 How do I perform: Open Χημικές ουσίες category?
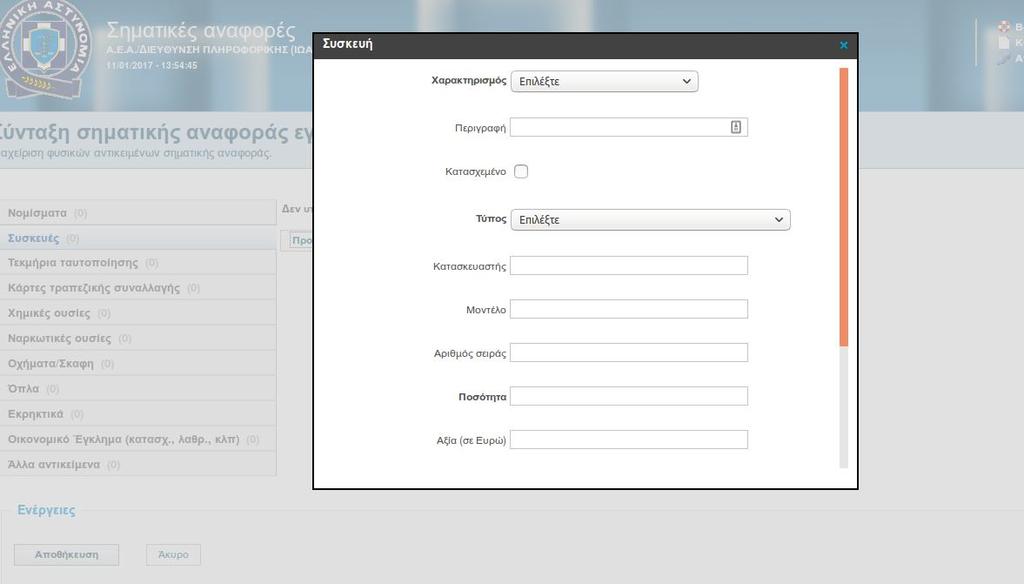tap(138, 313)
